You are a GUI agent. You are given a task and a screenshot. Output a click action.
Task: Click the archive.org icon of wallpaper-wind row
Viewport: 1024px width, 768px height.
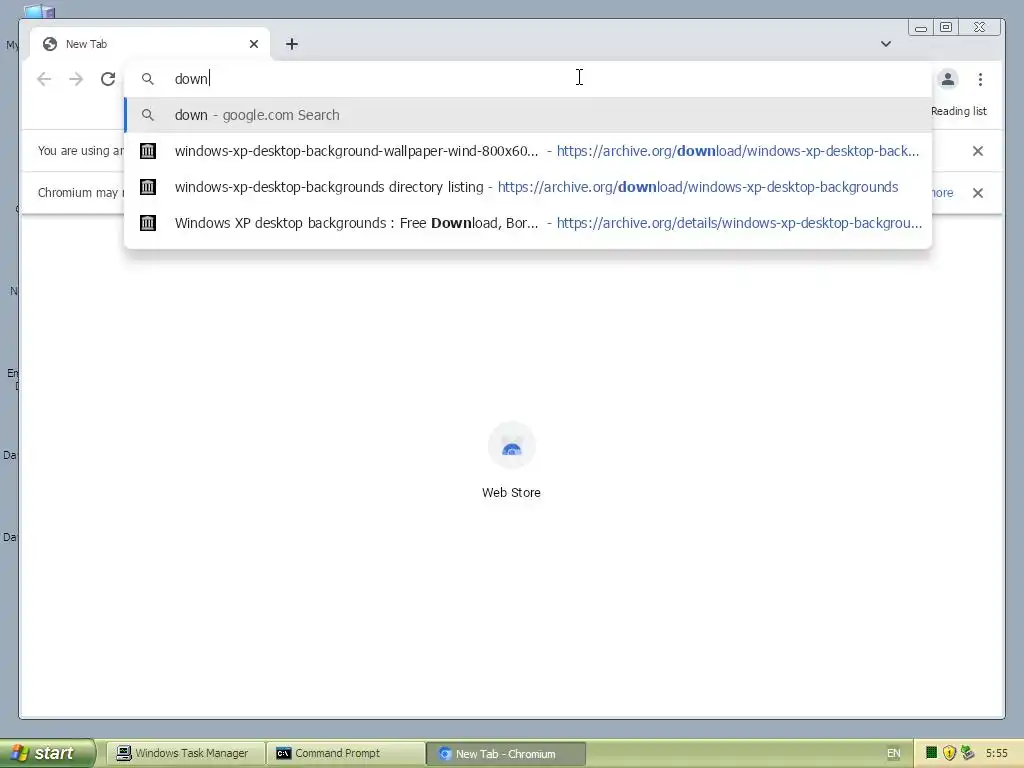tap(148, 151)
